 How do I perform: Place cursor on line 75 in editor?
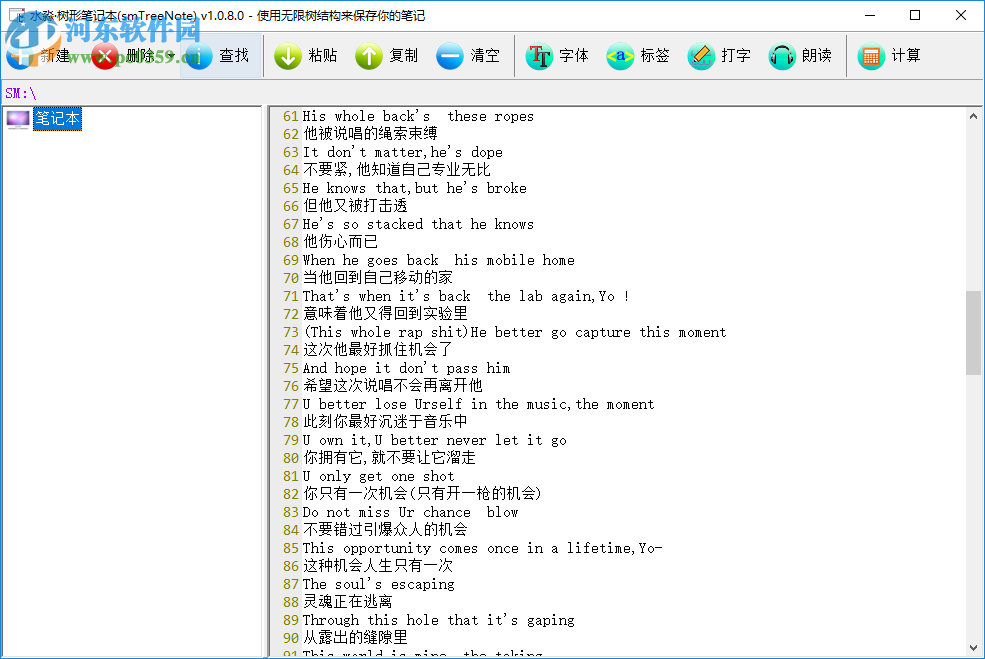pos(420,368)
